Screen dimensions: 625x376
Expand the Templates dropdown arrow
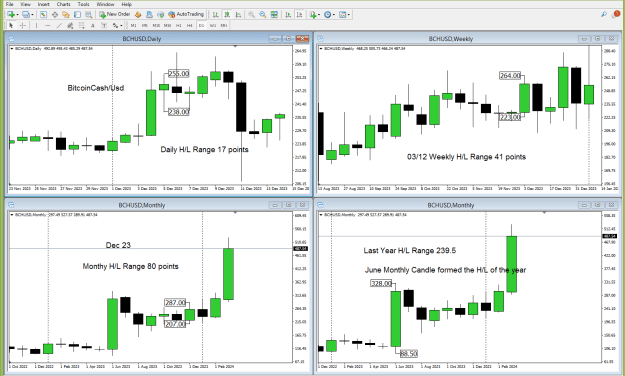coord(349,15)
